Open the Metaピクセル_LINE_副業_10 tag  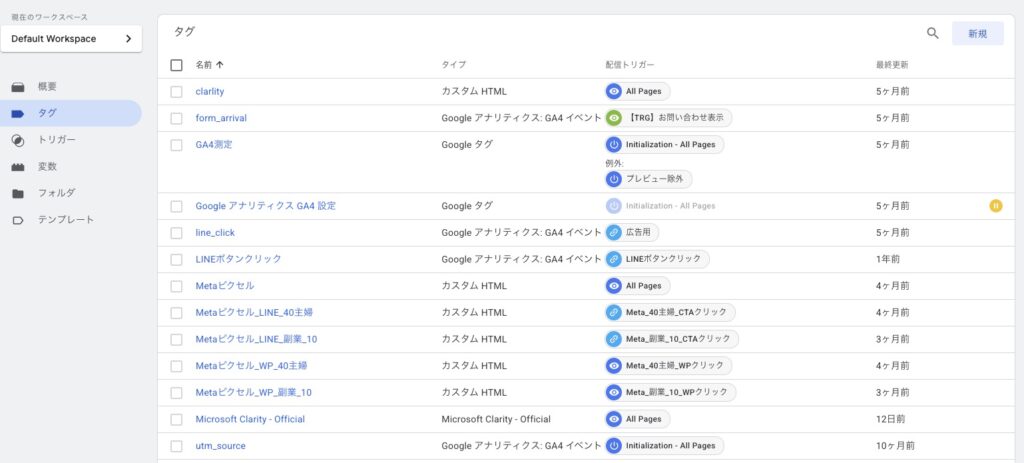(x=256, y=339)
